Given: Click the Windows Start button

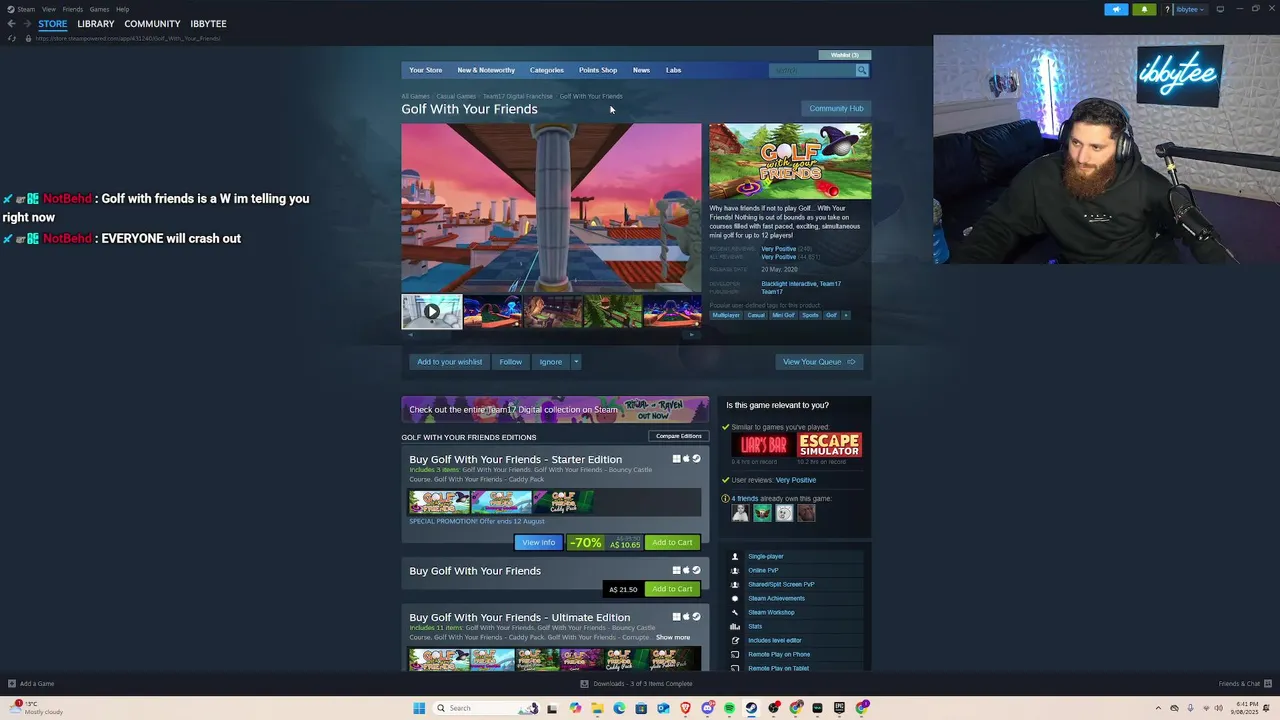Looking at the screenshot, I should tap(419, 708).
